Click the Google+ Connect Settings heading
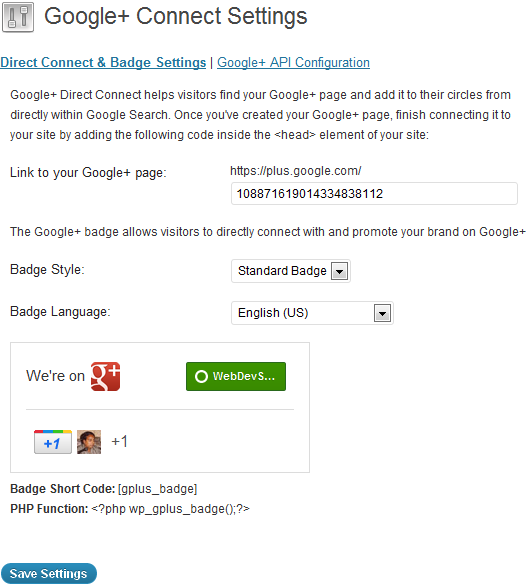Image resolution: width=527 pixels, height=586 pixels. 176,17
